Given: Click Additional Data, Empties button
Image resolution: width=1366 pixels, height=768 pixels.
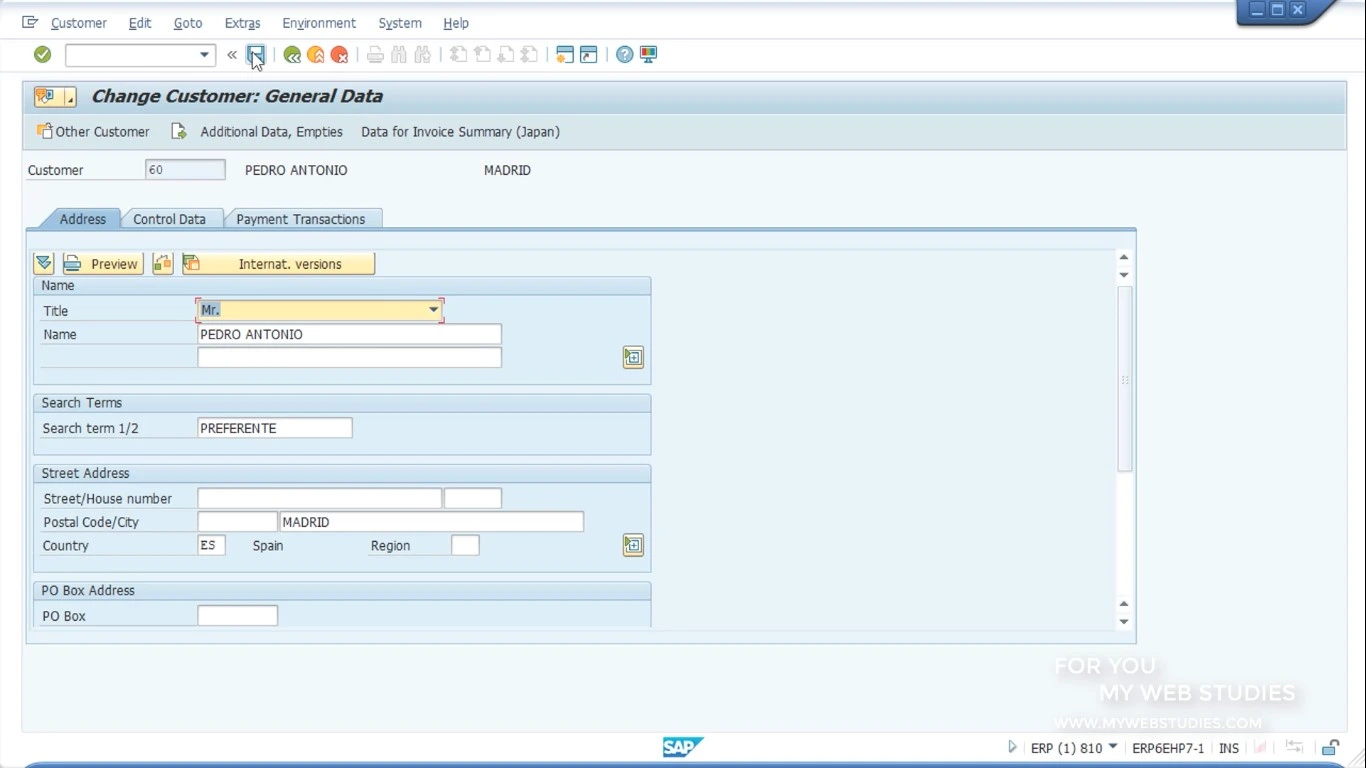Looking at the screenshot, I should [x=271, y=132].
